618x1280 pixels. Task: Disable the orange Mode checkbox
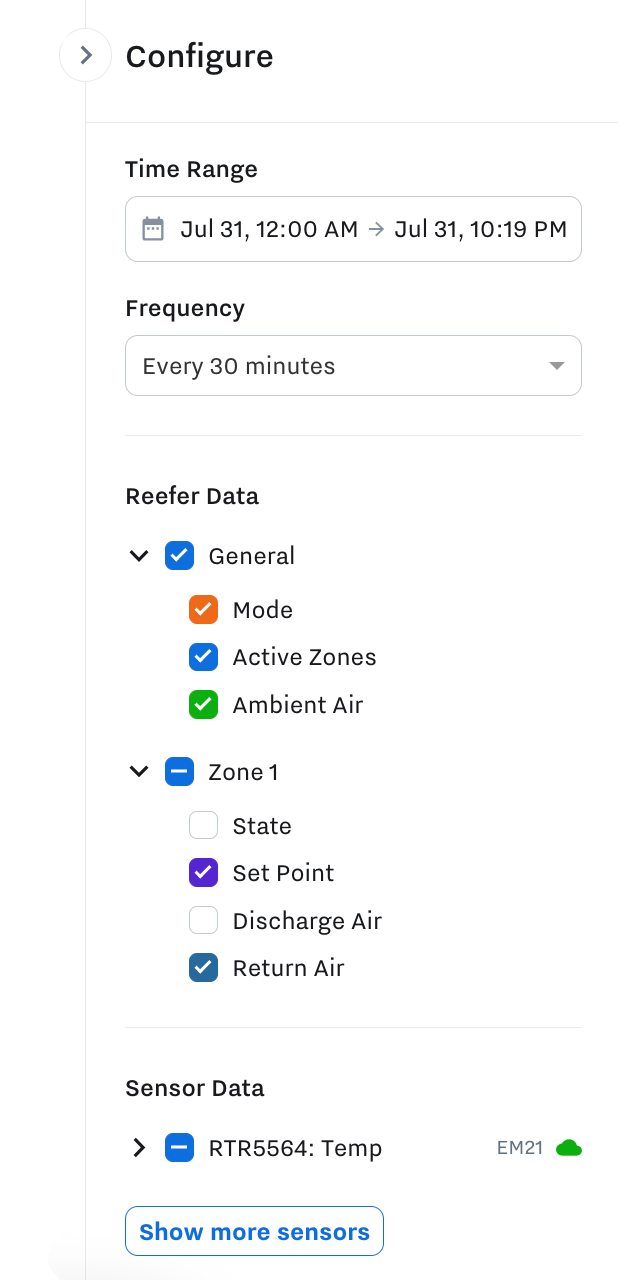click(x=203, y=609)
